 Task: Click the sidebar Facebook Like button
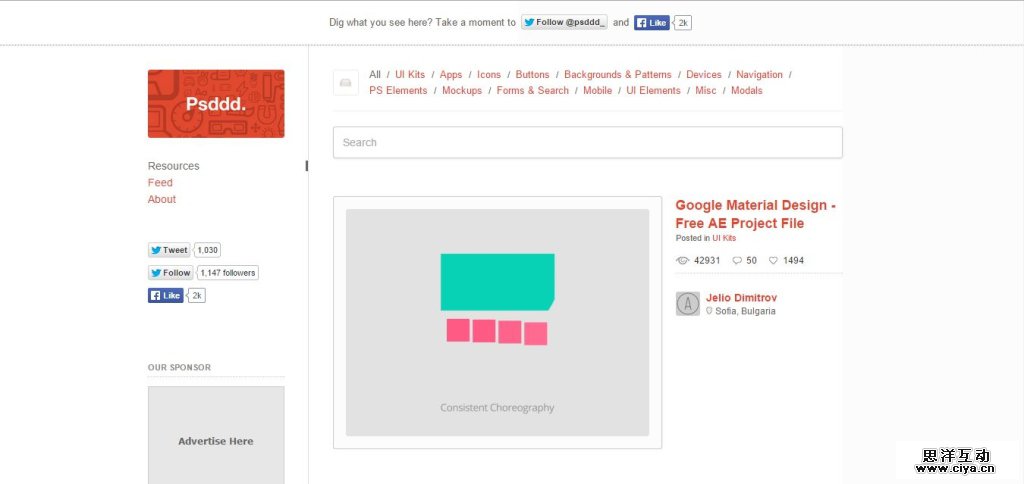pos(166,295)
